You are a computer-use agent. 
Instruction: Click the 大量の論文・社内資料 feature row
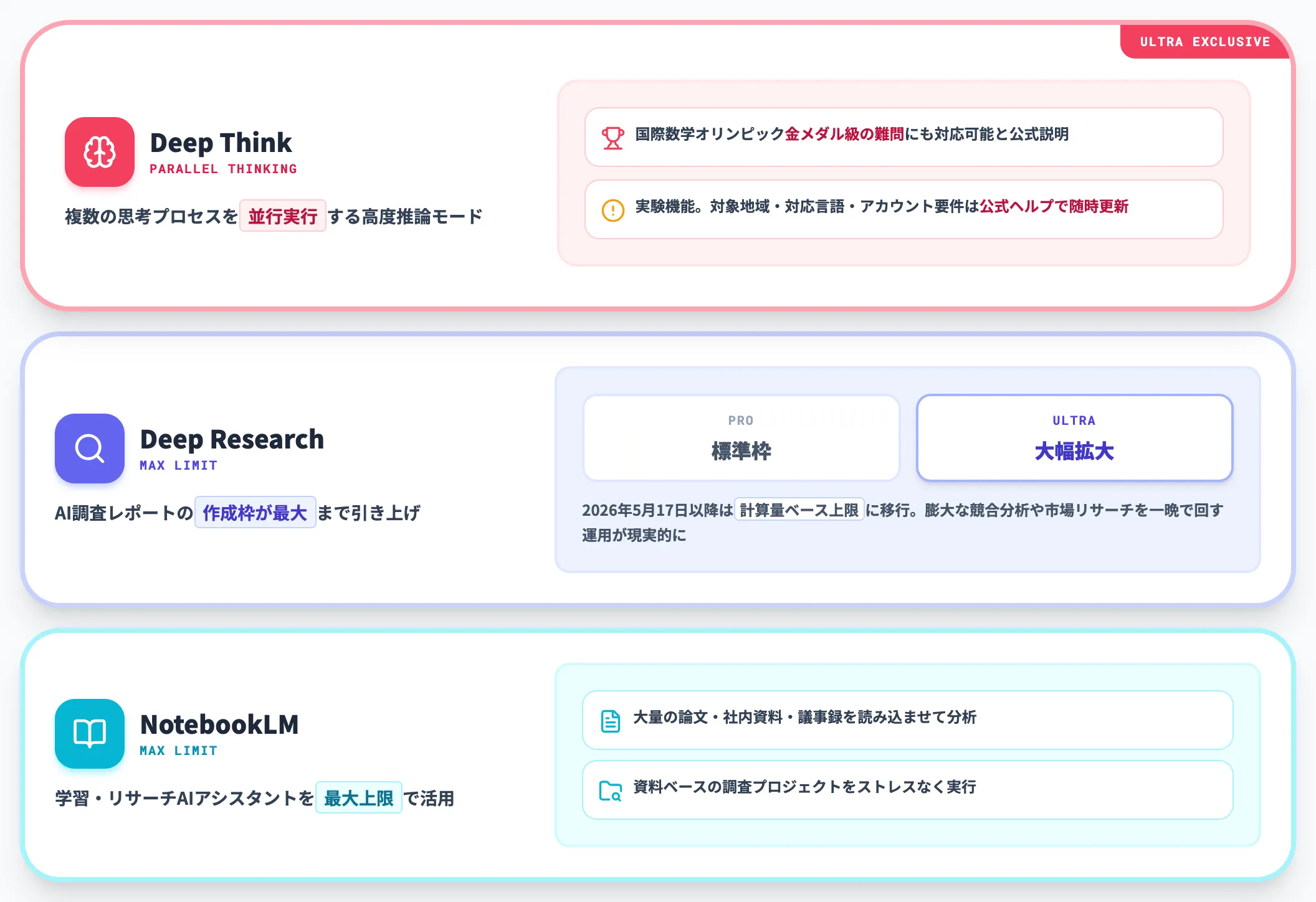[907, 720]
